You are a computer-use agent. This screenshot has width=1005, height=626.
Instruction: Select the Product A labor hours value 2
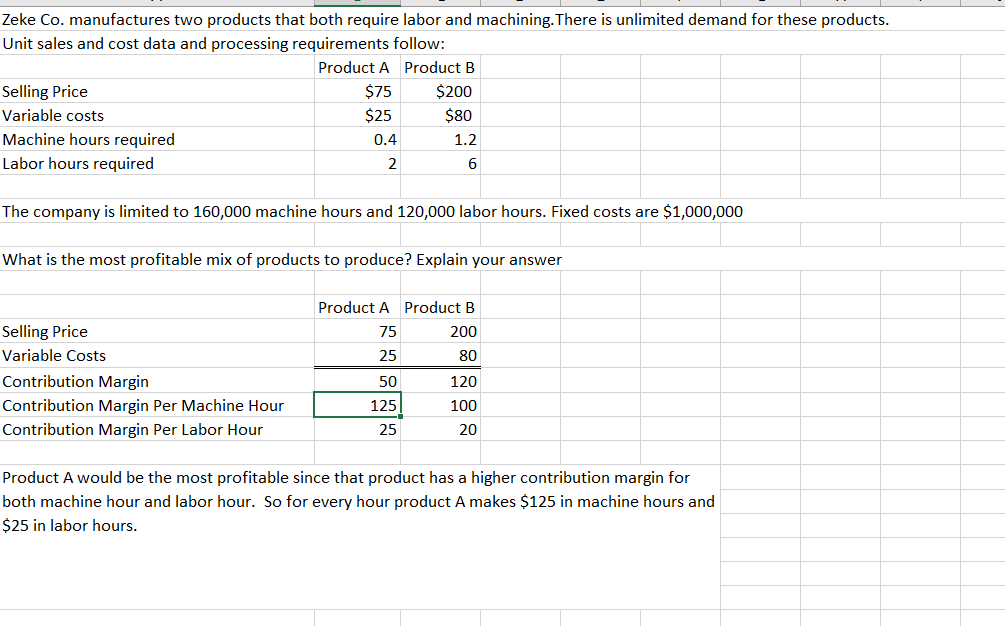tap(357, 163)
